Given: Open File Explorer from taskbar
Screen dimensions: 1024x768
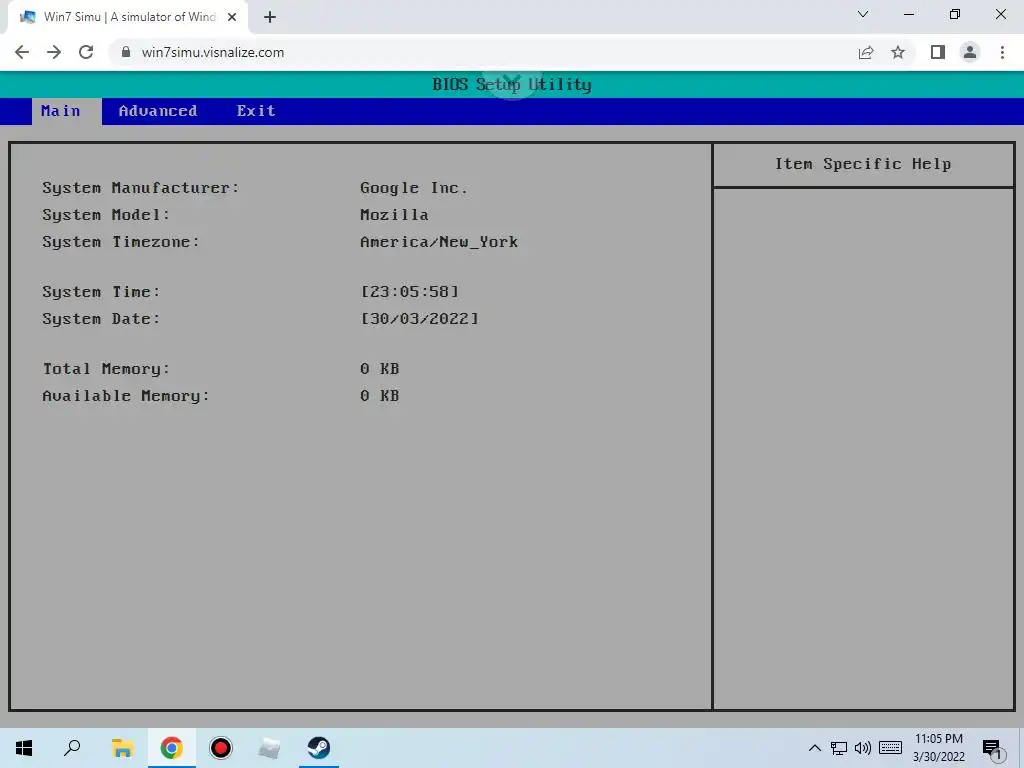Looking at the screenshot, I should 122,748.
